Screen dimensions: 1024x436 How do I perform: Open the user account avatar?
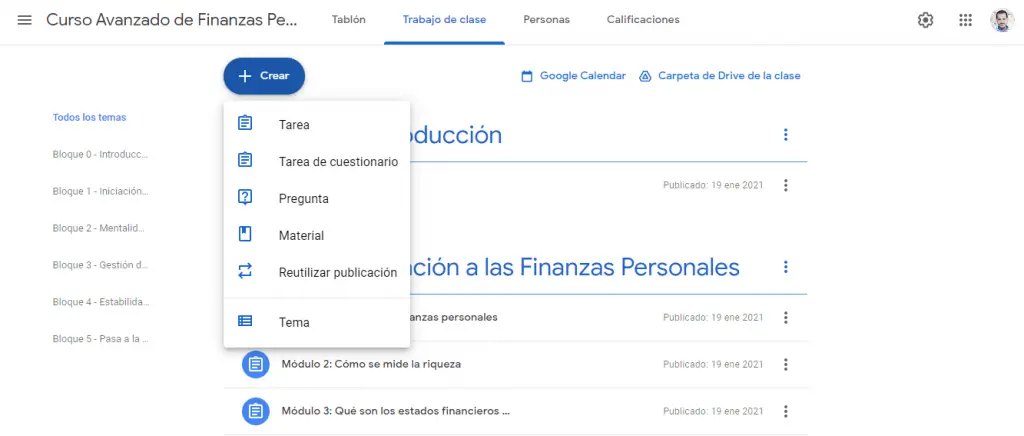coord(1002,20)
